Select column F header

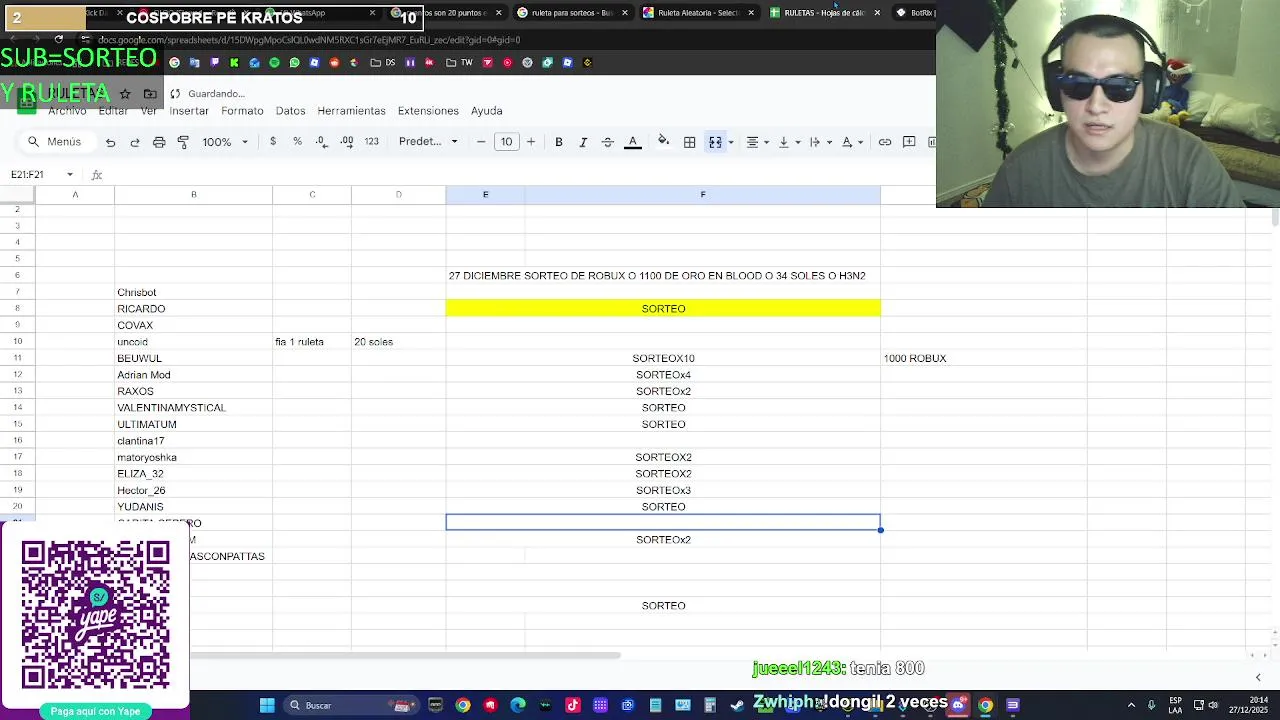tap(703, 195)
